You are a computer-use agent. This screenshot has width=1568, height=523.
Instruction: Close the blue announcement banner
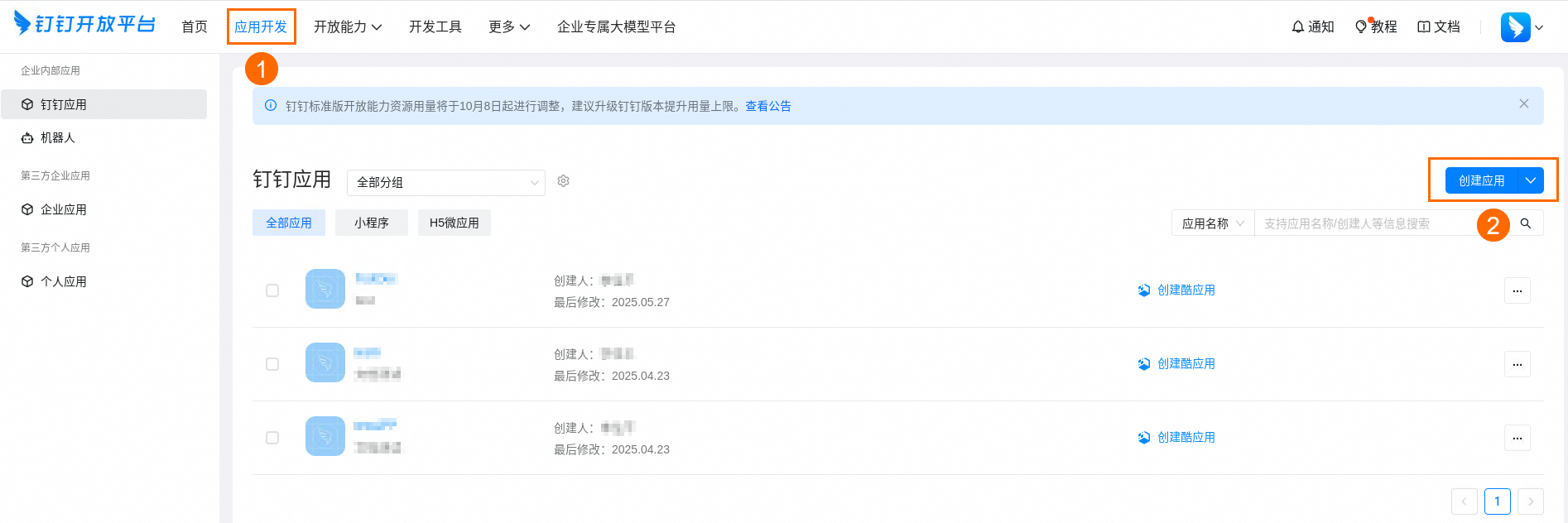[x=1524, y=103]
